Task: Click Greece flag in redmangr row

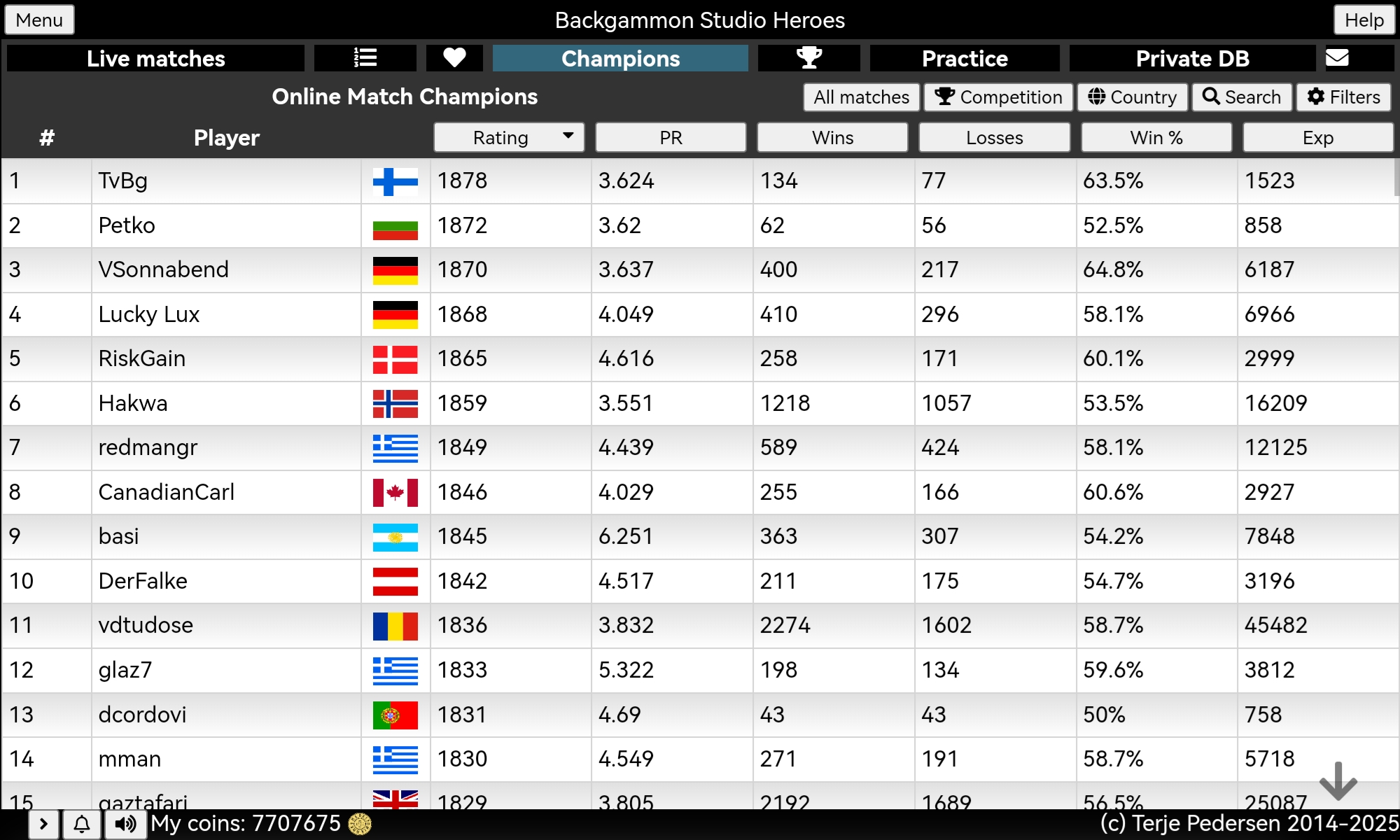Action: [x=395, y=448]
